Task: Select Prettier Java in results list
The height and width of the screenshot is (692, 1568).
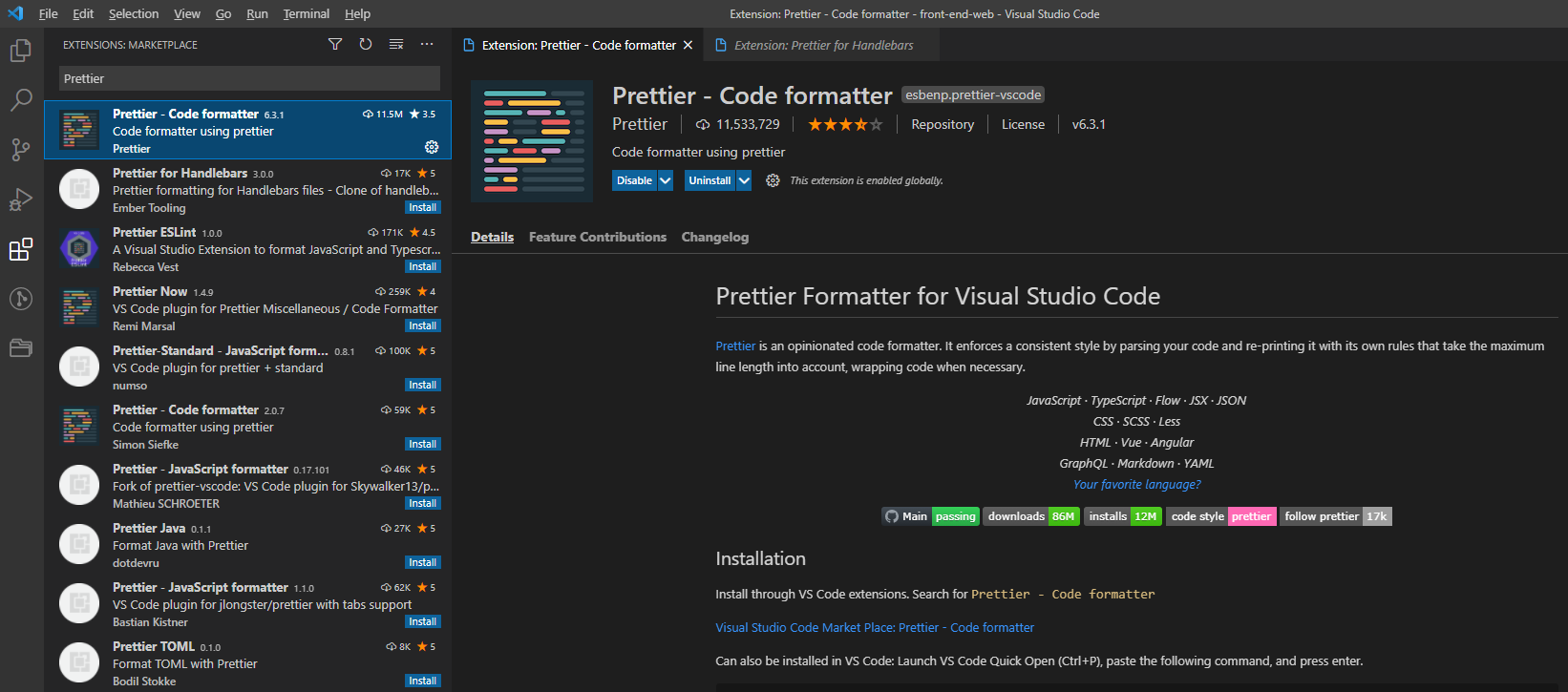Action: pyautogui.click(x=247, y=544)
